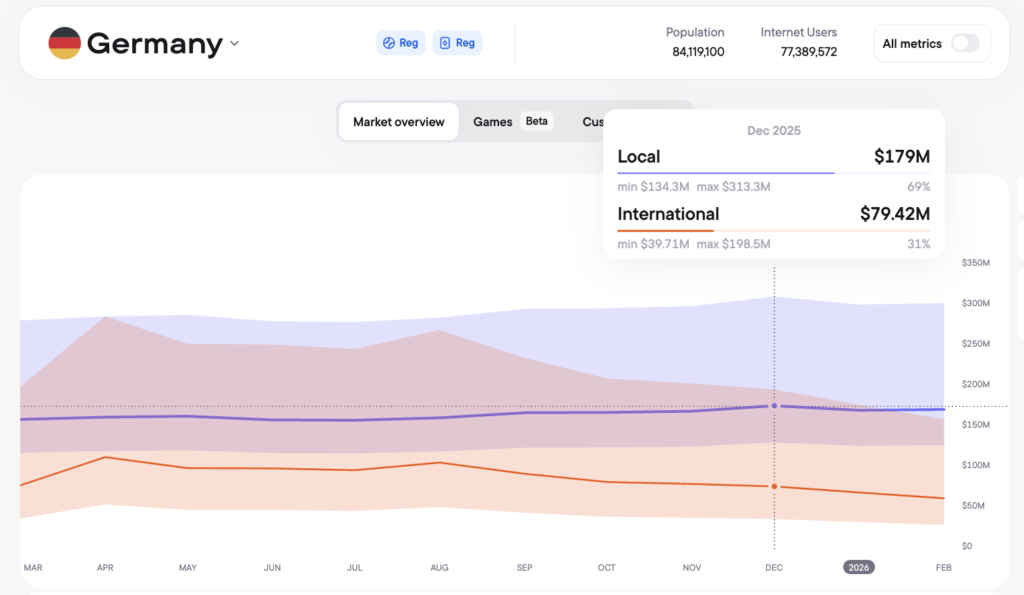
Task: Toggle the All metrics switch
Action: (964, 43)
